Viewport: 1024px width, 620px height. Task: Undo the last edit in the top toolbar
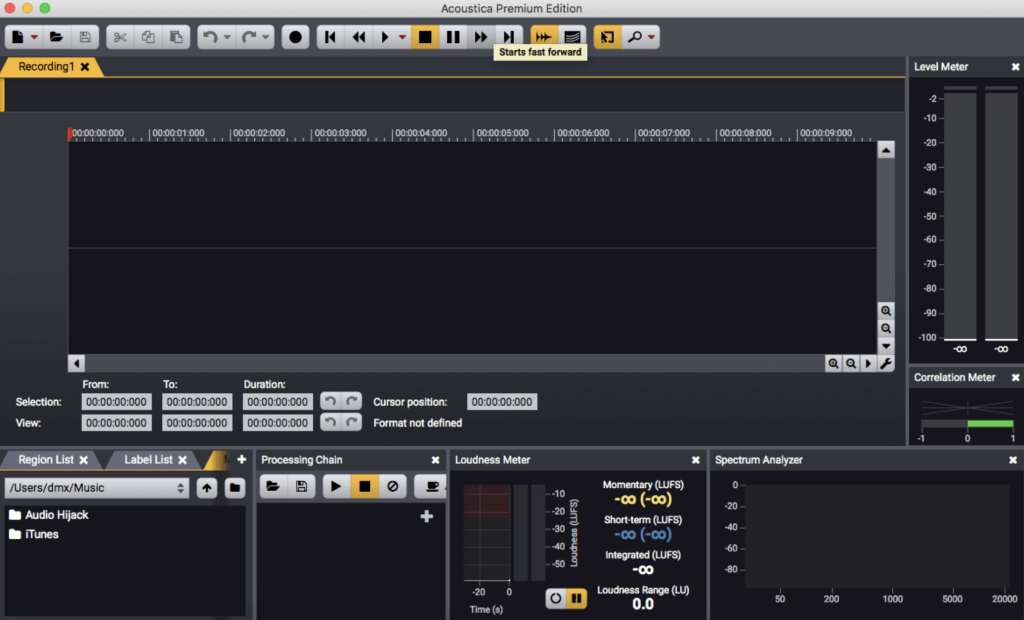(210, 37)
